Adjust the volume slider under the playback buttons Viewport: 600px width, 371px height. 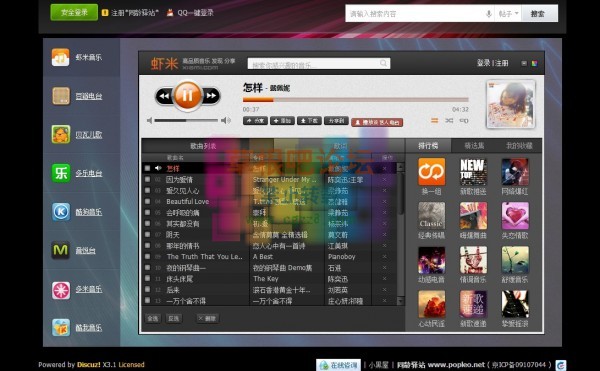tap(186, 120)
